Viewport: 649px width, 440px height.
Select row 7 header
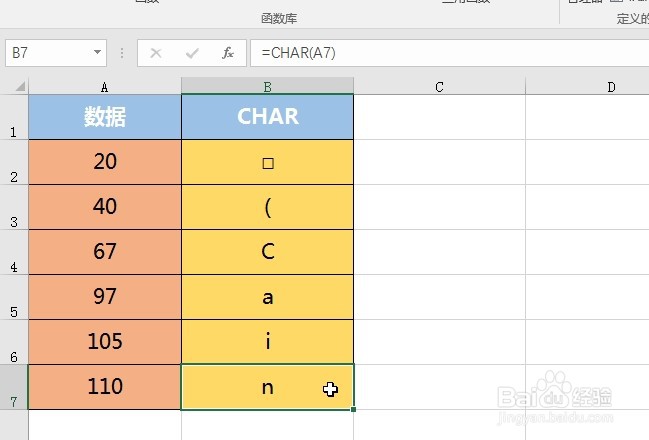coord(14,387)
